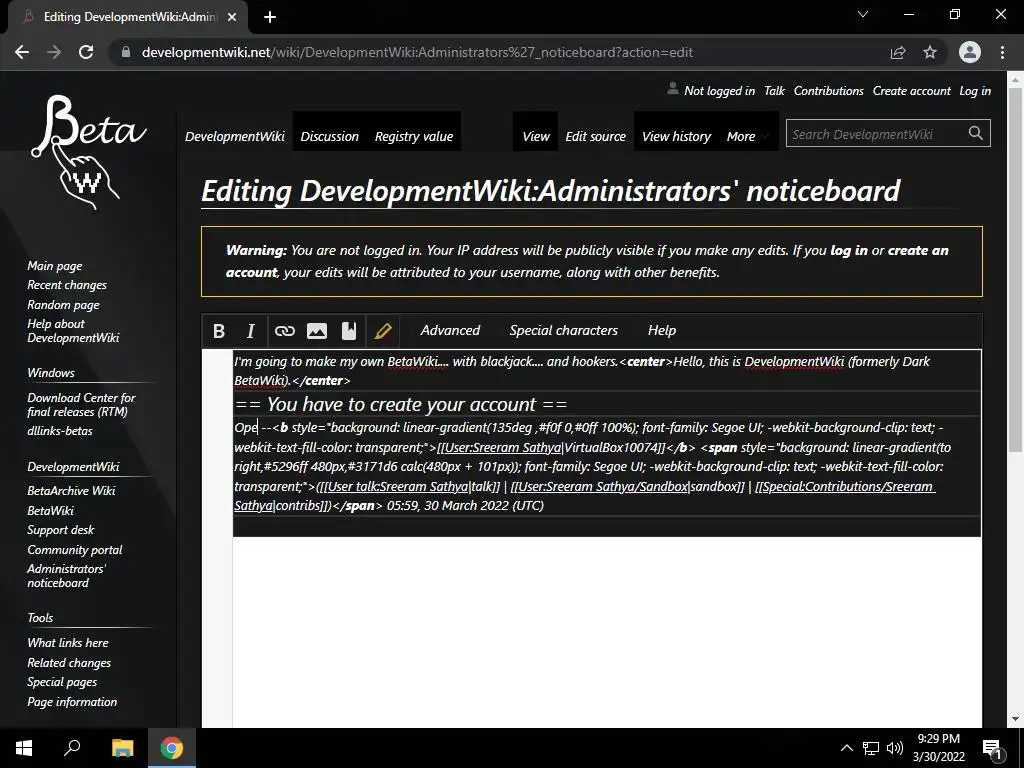
Task: Open File Explorer from the taskbar
Action: pos(122,748)
